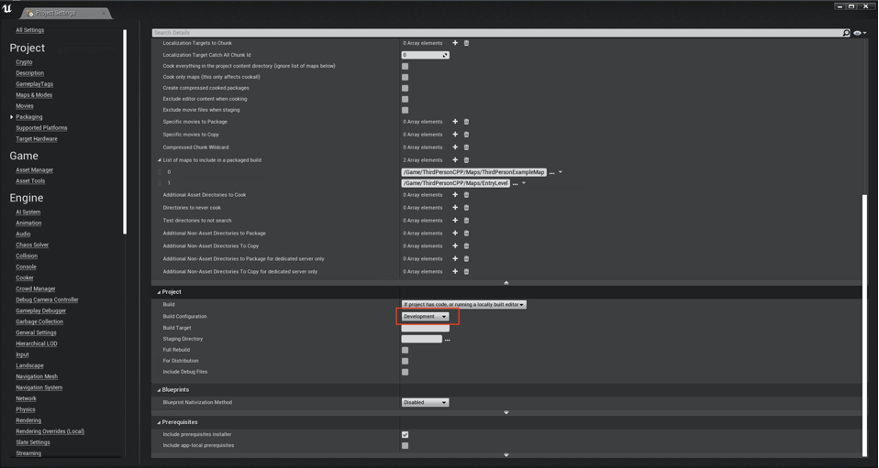This screenshot has width=879, height=468.
Task: Select the Project Settings tab
Action: [66, 12]
